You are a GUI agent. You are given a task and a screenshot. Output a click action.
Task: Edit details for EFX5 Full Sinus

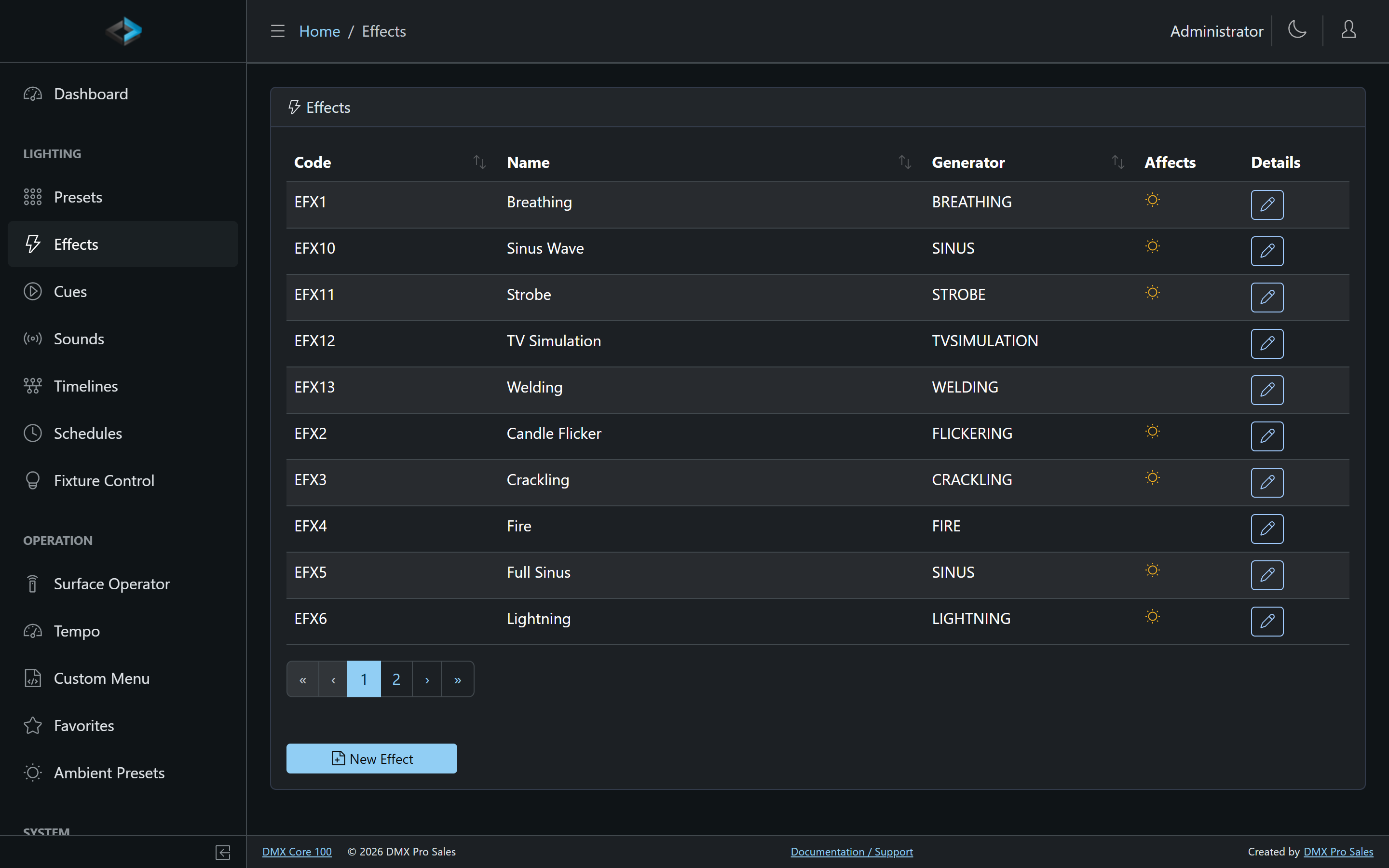tap(1267, 575)
